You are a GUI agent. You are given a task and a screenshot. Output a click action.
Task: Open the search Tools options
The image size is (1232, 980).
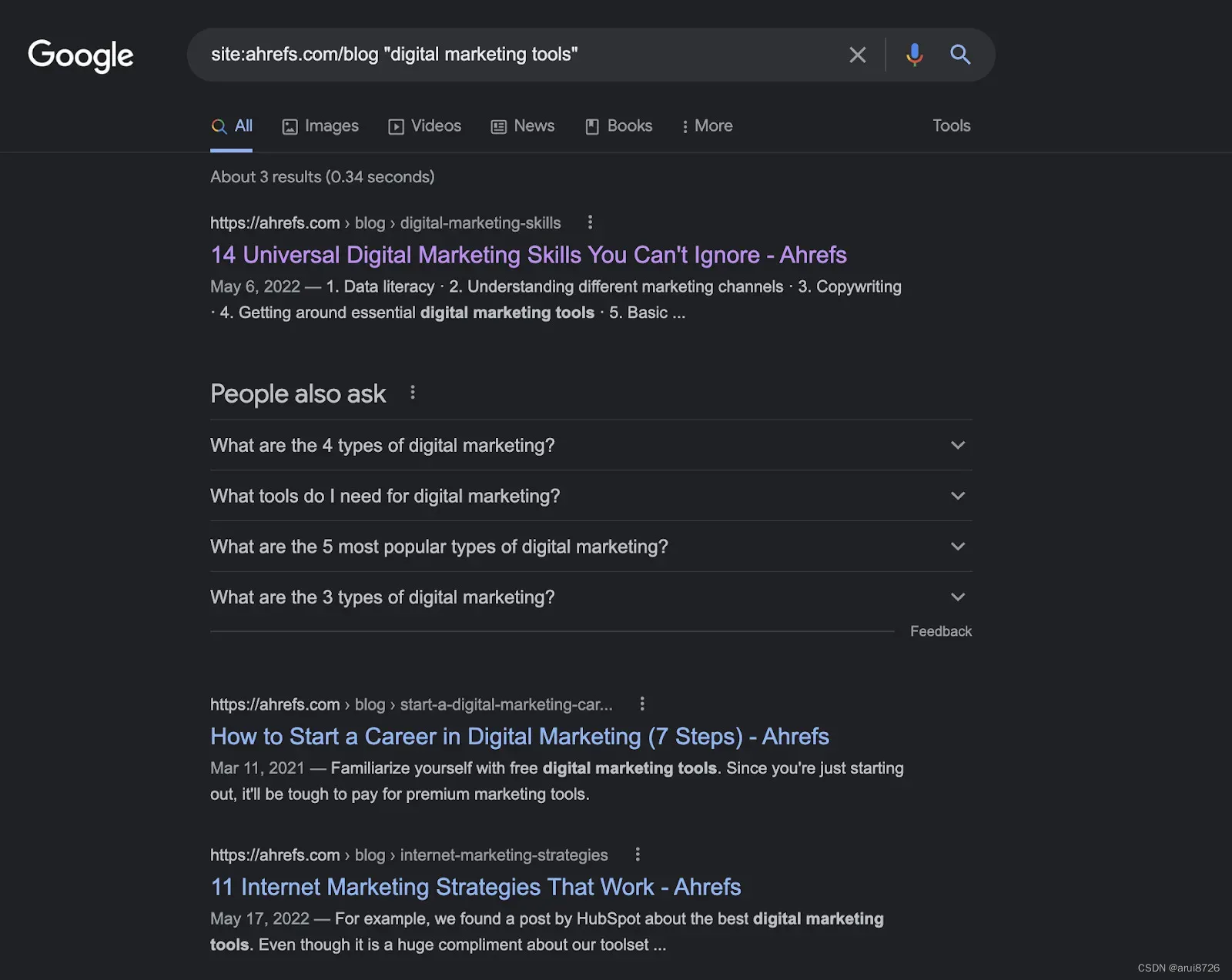(951, 125)
